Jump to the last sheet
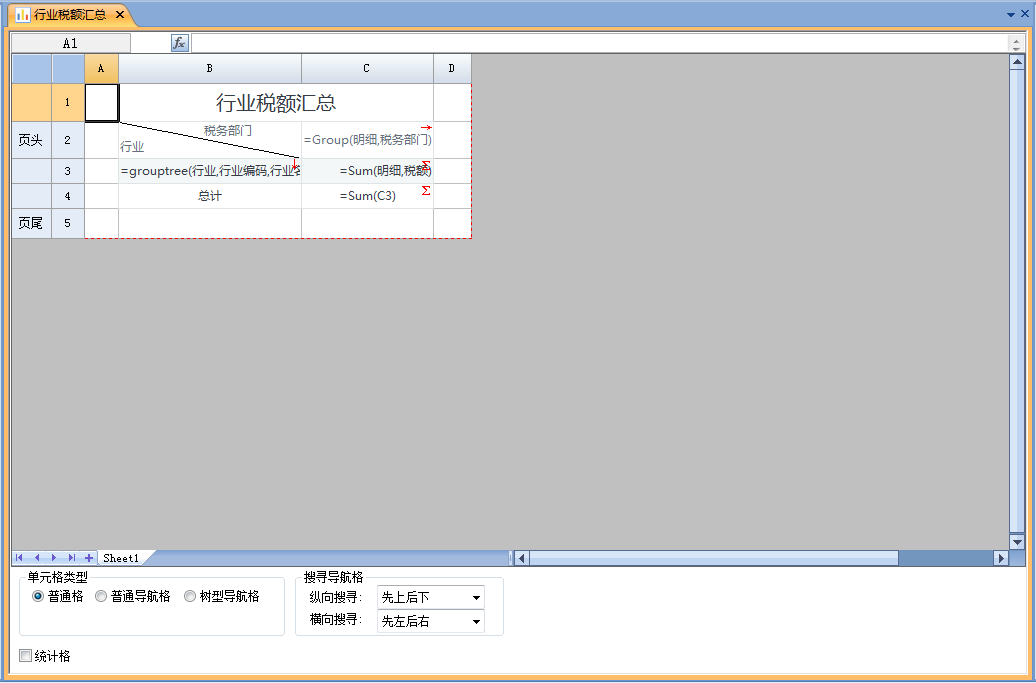Image resolution: width=1036 pixels, height=683 pixels. (x=71, y=558)
